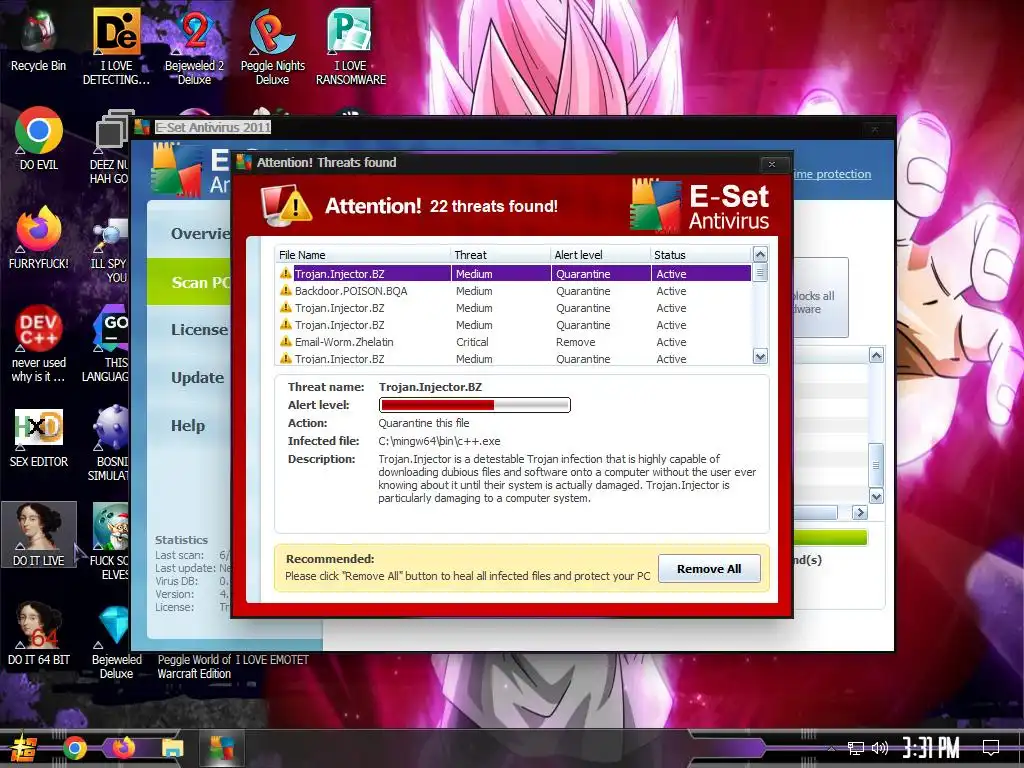Click main window list scroll down arrow

(876, 496)
